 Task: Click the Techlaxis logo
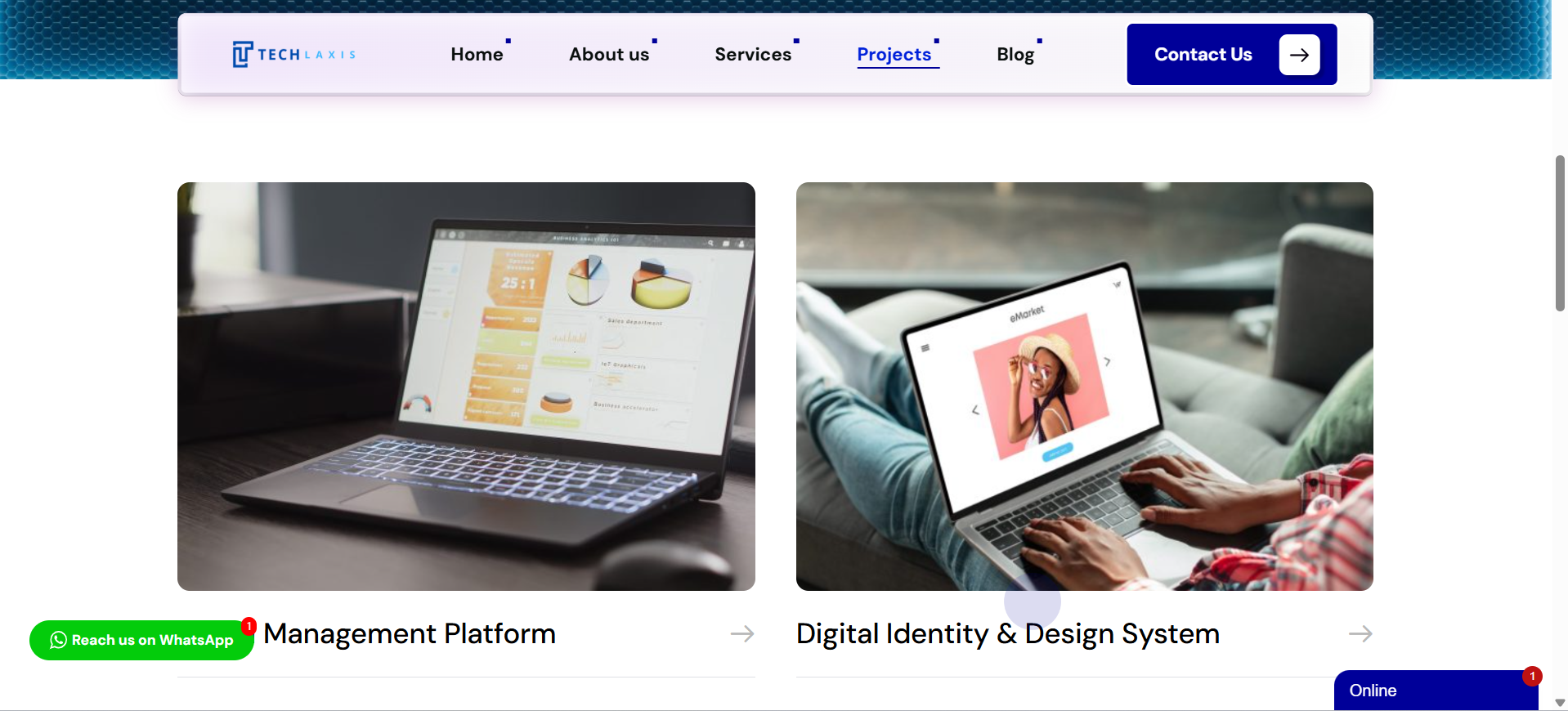click(x=294, y=54)
